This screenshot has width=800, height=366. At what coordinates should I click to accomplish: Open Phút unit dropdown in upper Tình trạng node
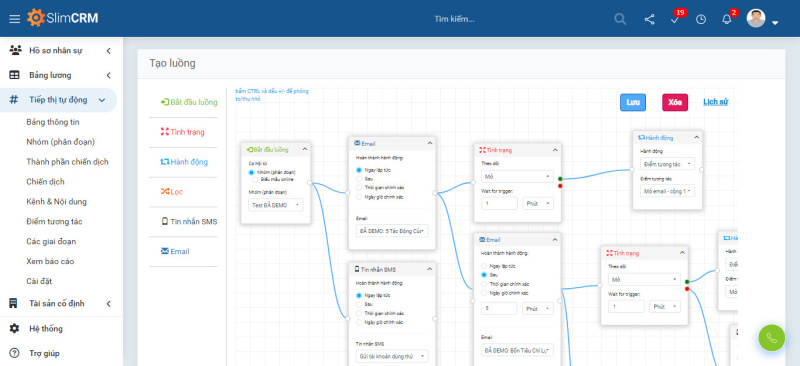coord(538,203)
